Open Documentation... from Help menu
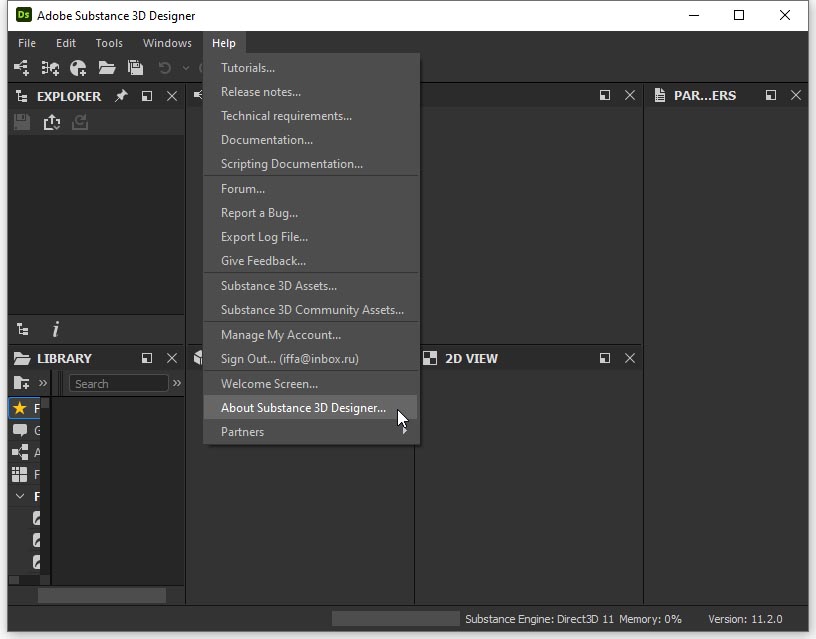The image size is (816, 639). coord(311,139)
